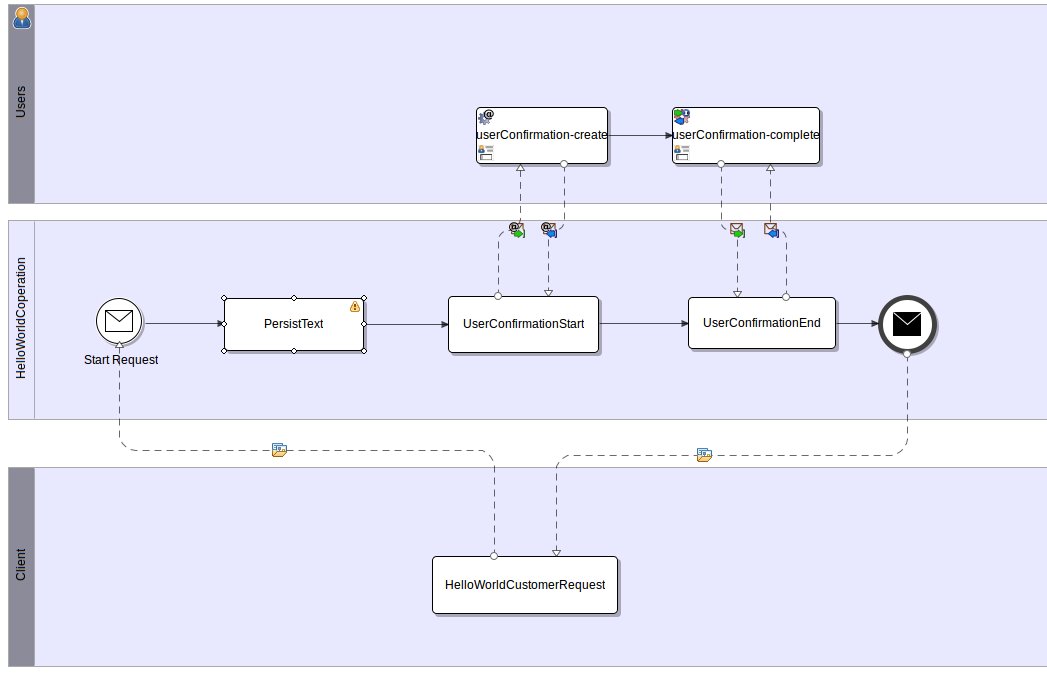The width and height of the screenshot is (1047, 678).
Task: Click the green send-mail icon above UserConfirmationStart
Action: pyautogui.click(x=514, y=229)
